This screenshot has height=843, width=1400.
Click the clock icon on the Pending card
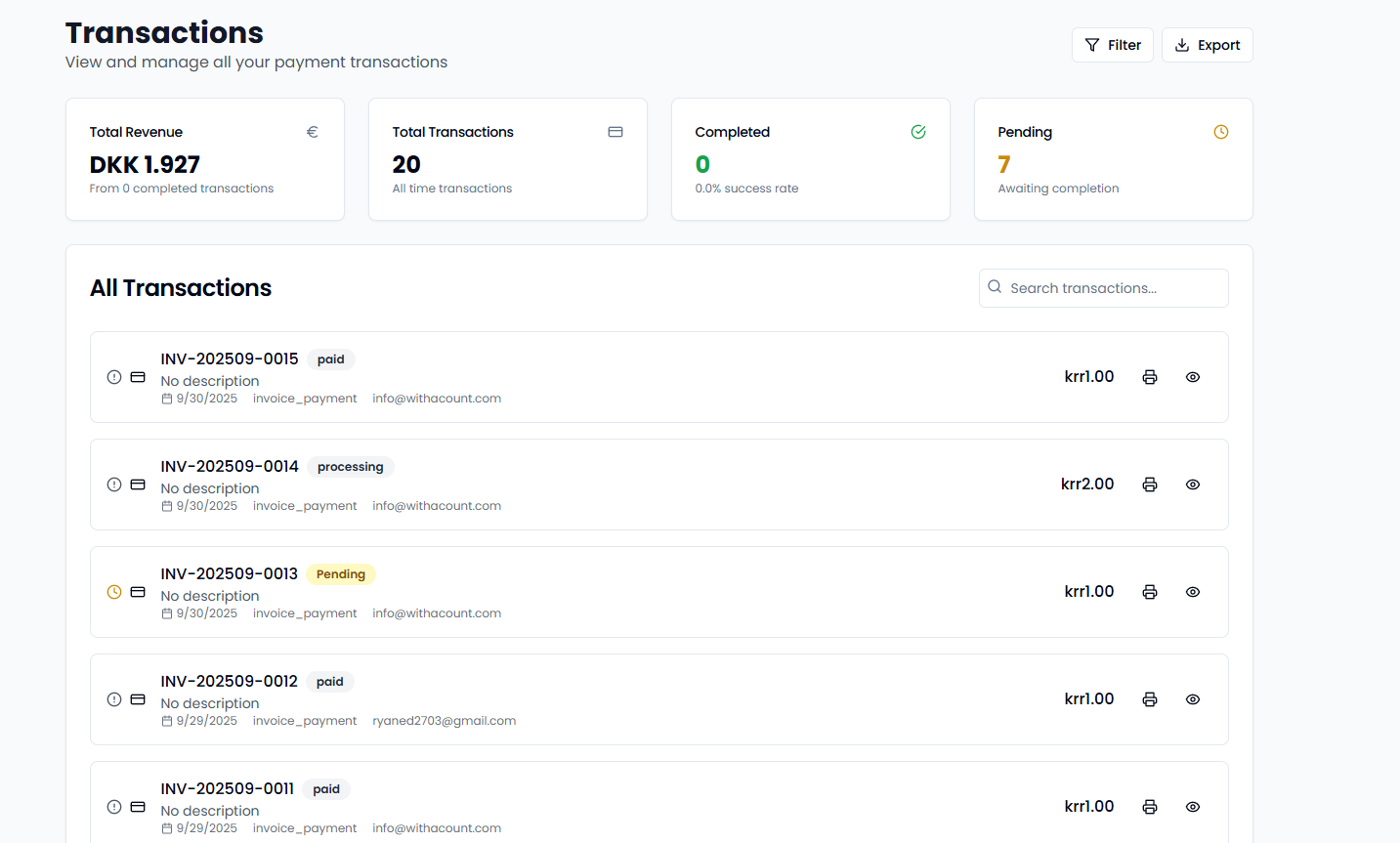[x=1220, y=131]
